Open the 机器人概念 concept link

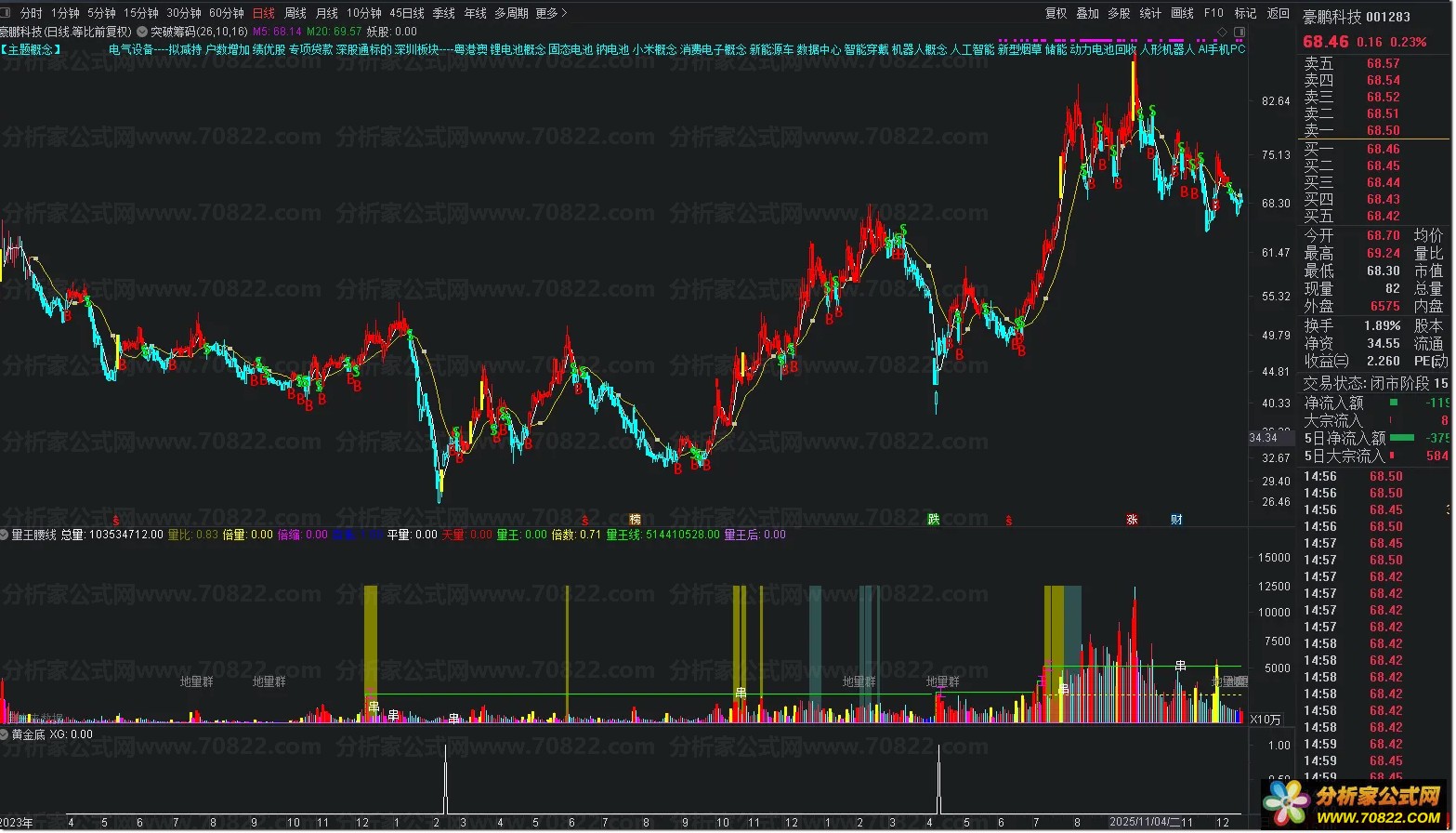pos(919,49)
